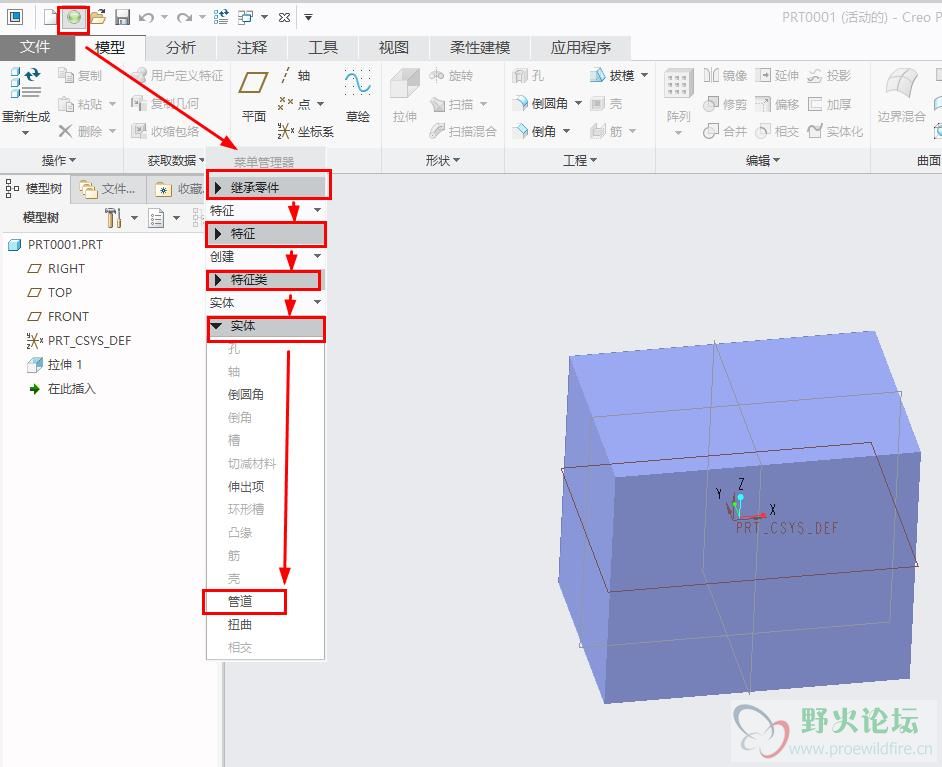Open file with the folder icon
The height and width of the screenshot is (767, 942).
98,17
